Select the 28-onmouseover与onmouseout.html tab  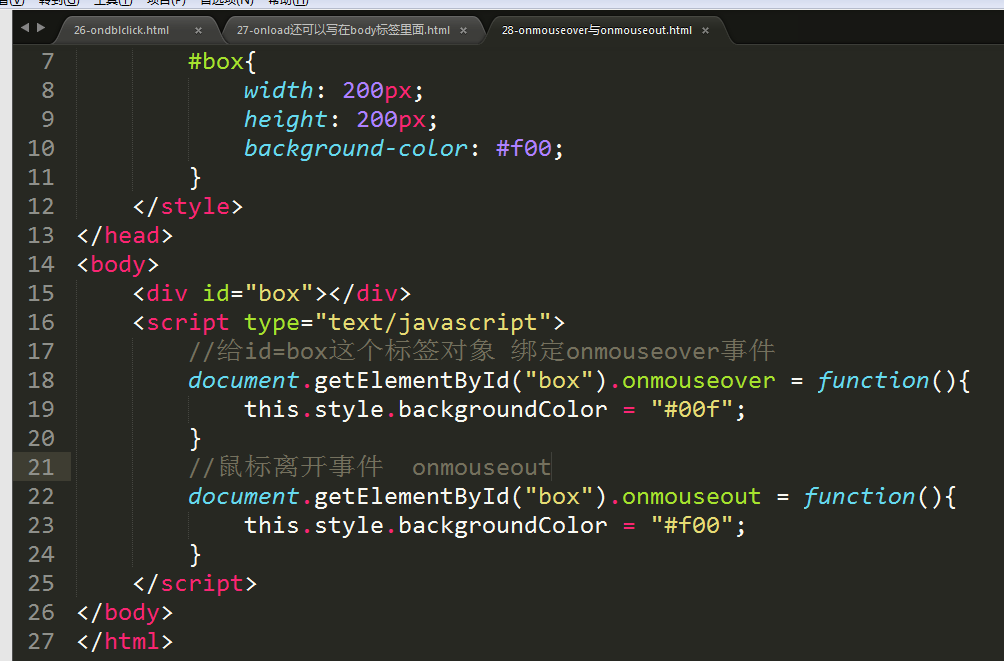(597, 30)
